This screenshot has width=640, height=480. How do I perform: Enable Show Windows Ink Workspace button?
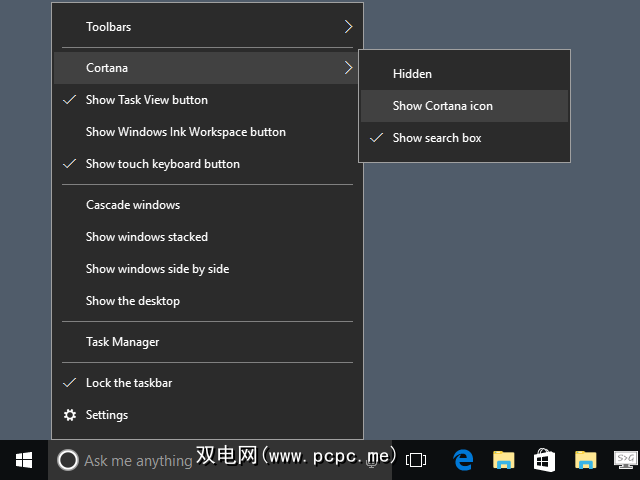[x=185, y=132]
